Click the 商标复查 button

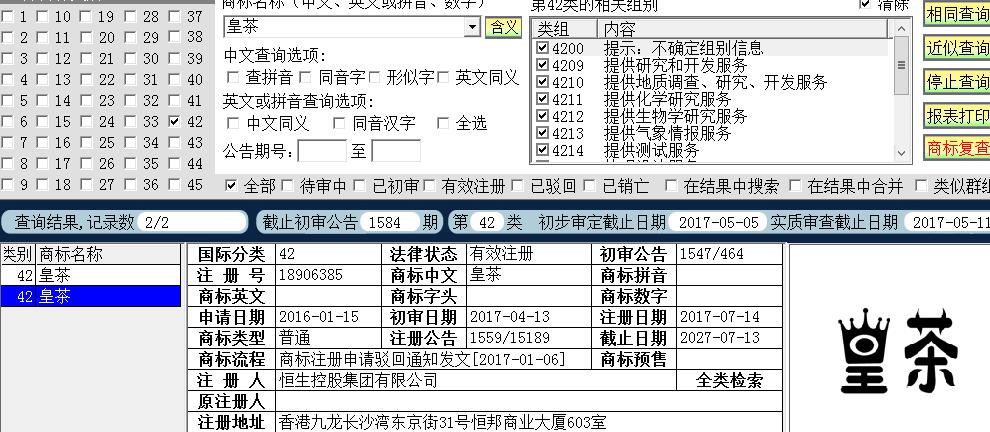coord(957,148)
